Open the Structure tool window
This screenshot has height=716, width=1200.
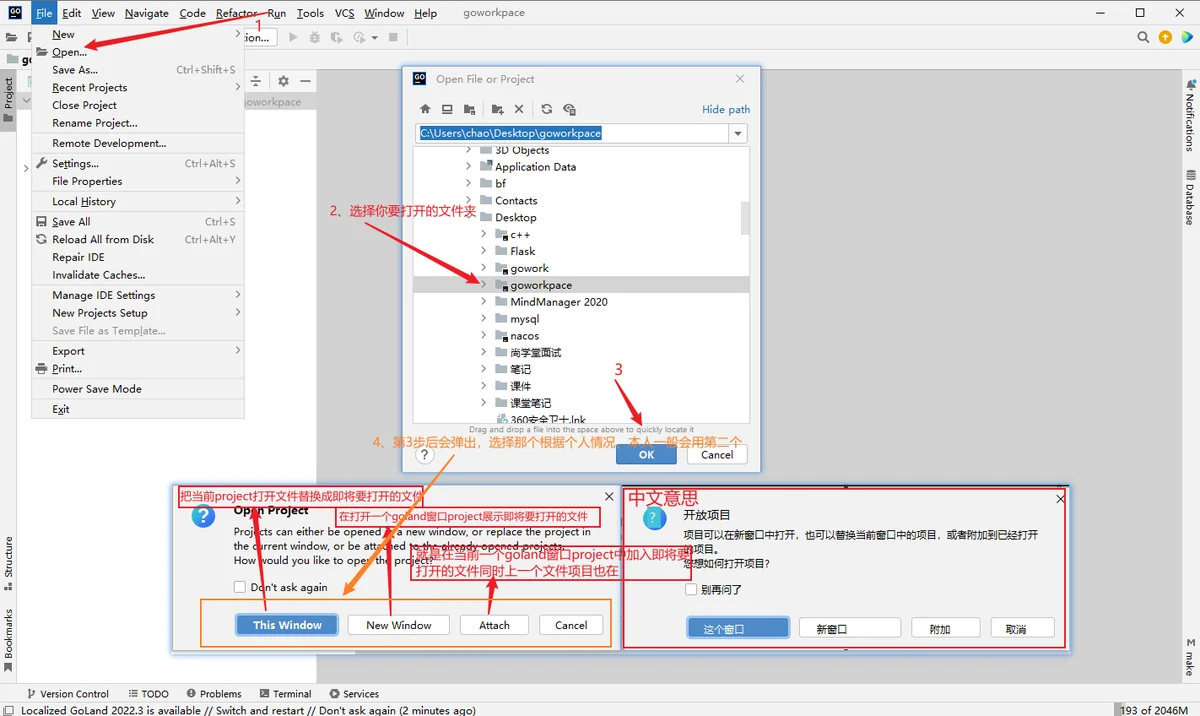8,562
